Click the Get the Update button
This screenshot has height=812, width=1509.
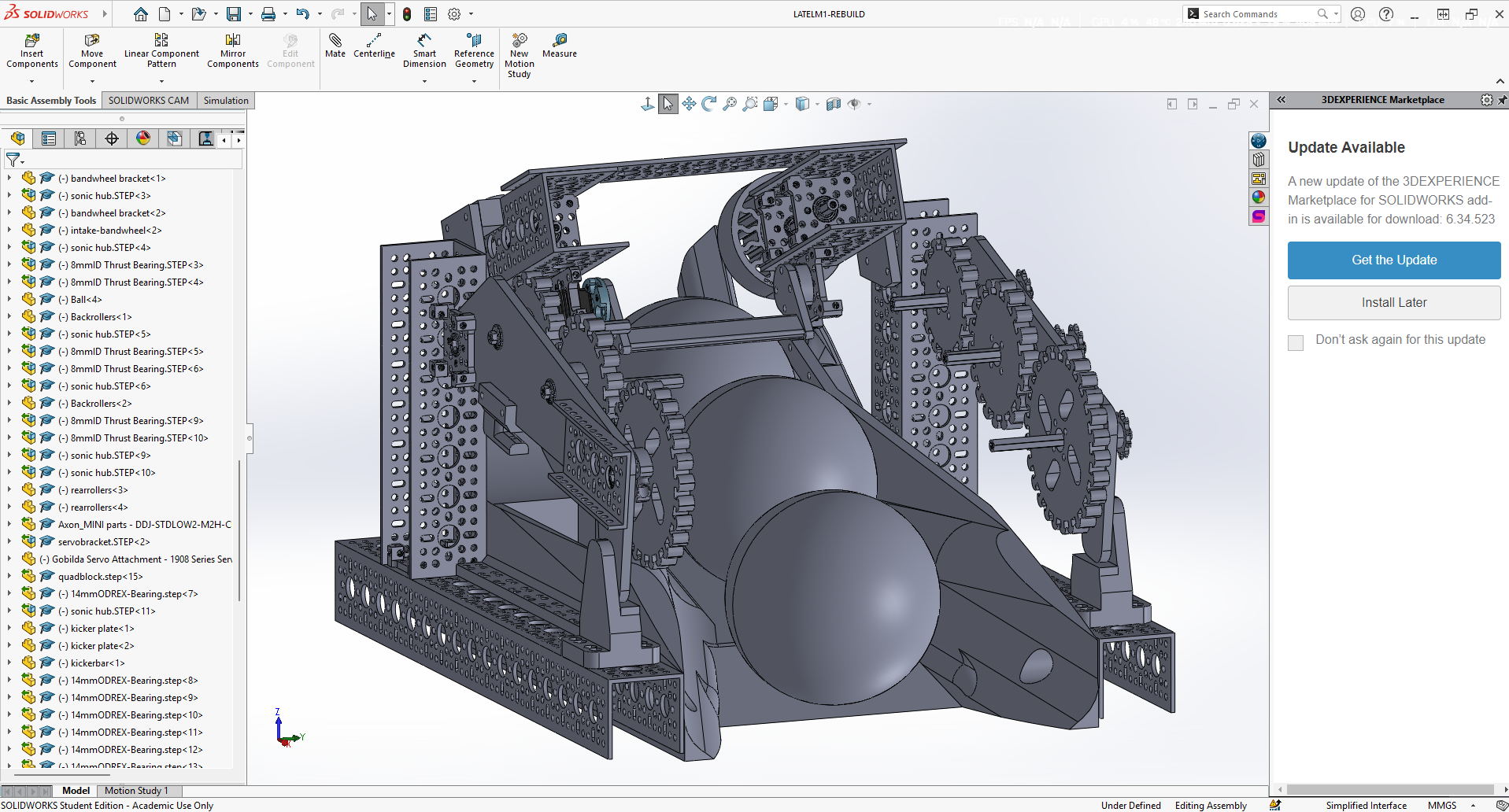(x=1393, y=260)
